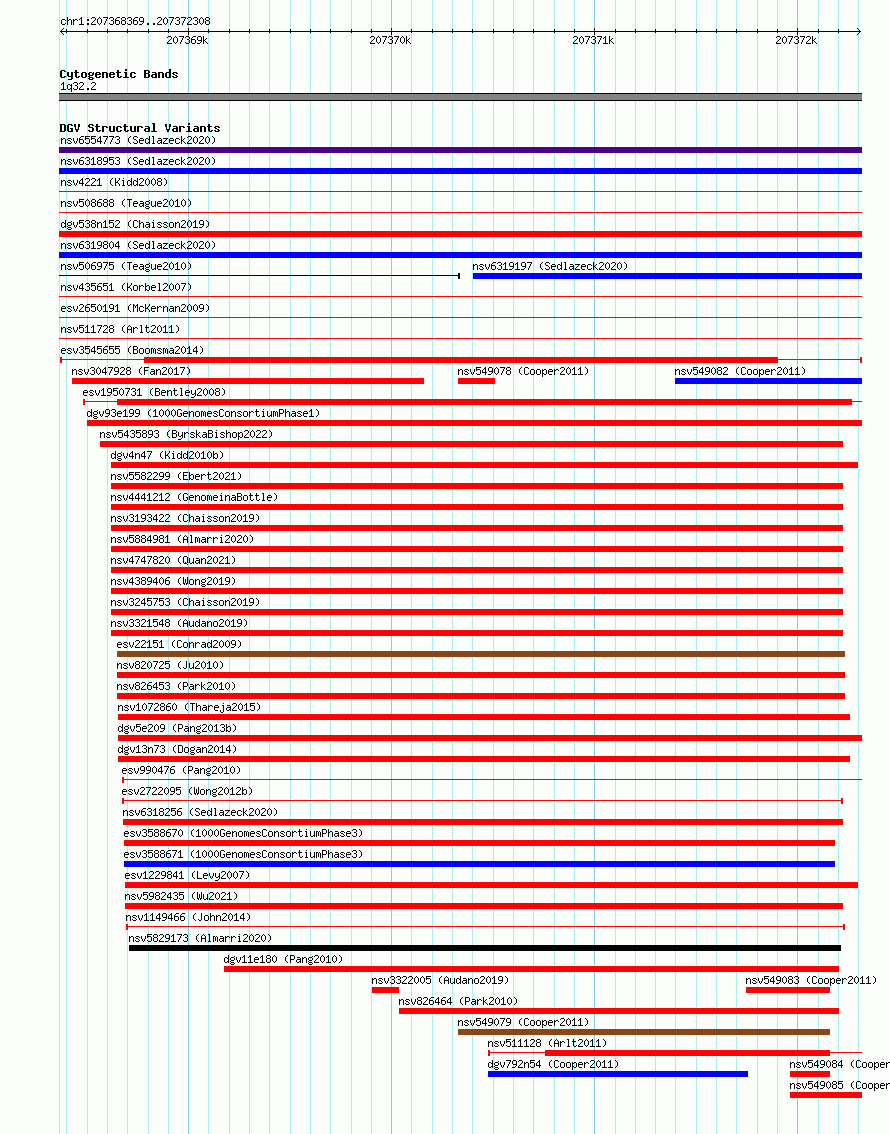
Task: Click the brown esv22151 variant bar
Action: tap(481, 654)
